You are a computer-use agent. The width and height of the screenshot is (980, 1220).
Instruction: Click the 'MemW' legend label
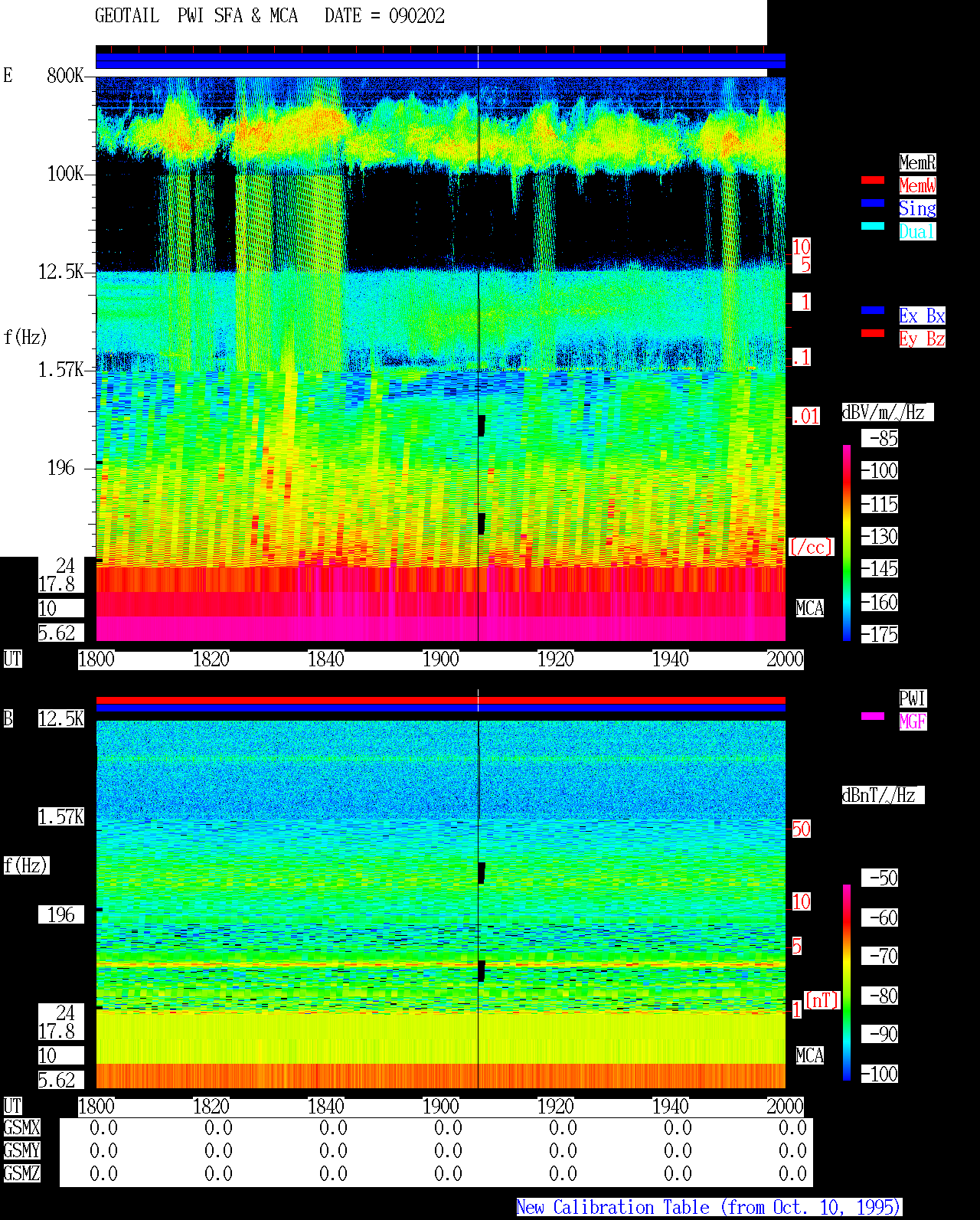pos(917,185)
